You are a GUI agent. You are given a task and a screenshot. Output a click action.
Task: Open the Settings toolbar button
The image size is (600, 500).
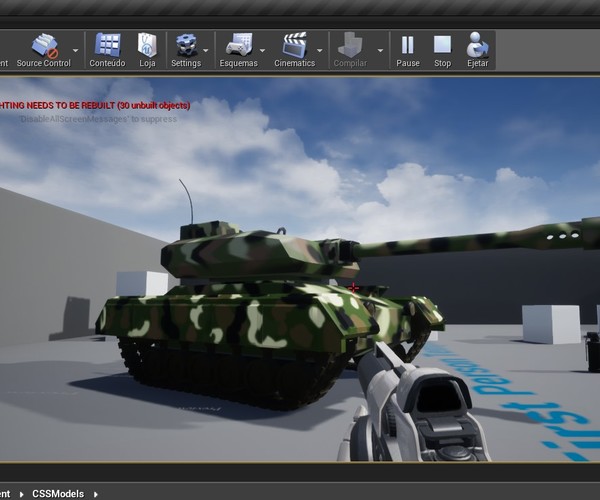(x=186, y=50)
